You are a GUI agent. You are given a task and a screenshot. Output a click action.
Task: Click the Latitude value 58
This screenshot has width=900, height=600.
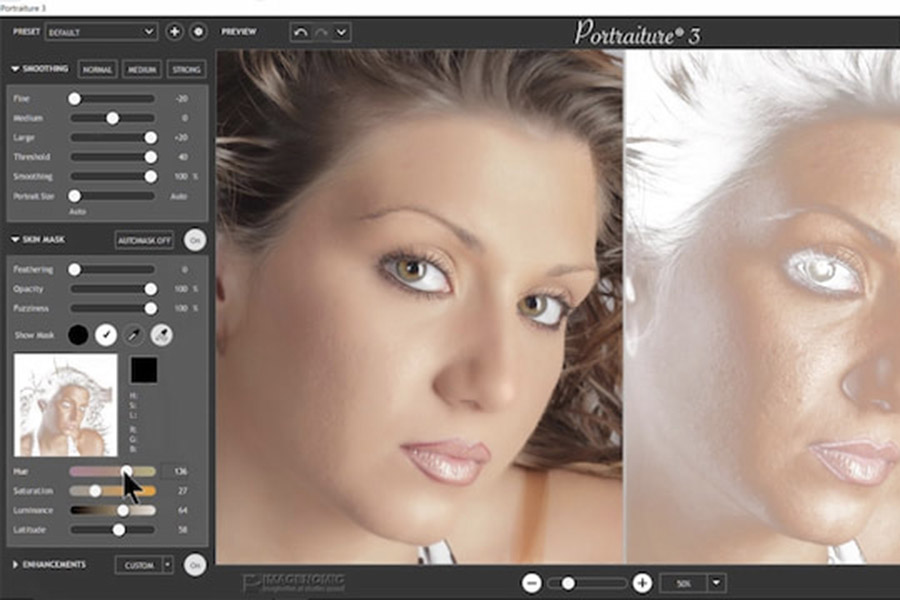coord(183,530)
